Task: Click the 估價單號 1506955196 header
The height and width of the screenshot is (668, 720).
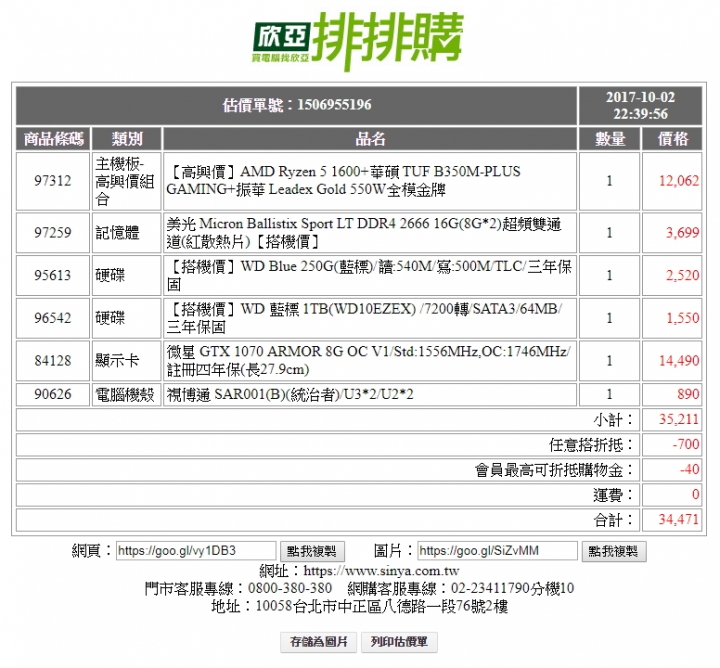Action: (x=297, y=105)
